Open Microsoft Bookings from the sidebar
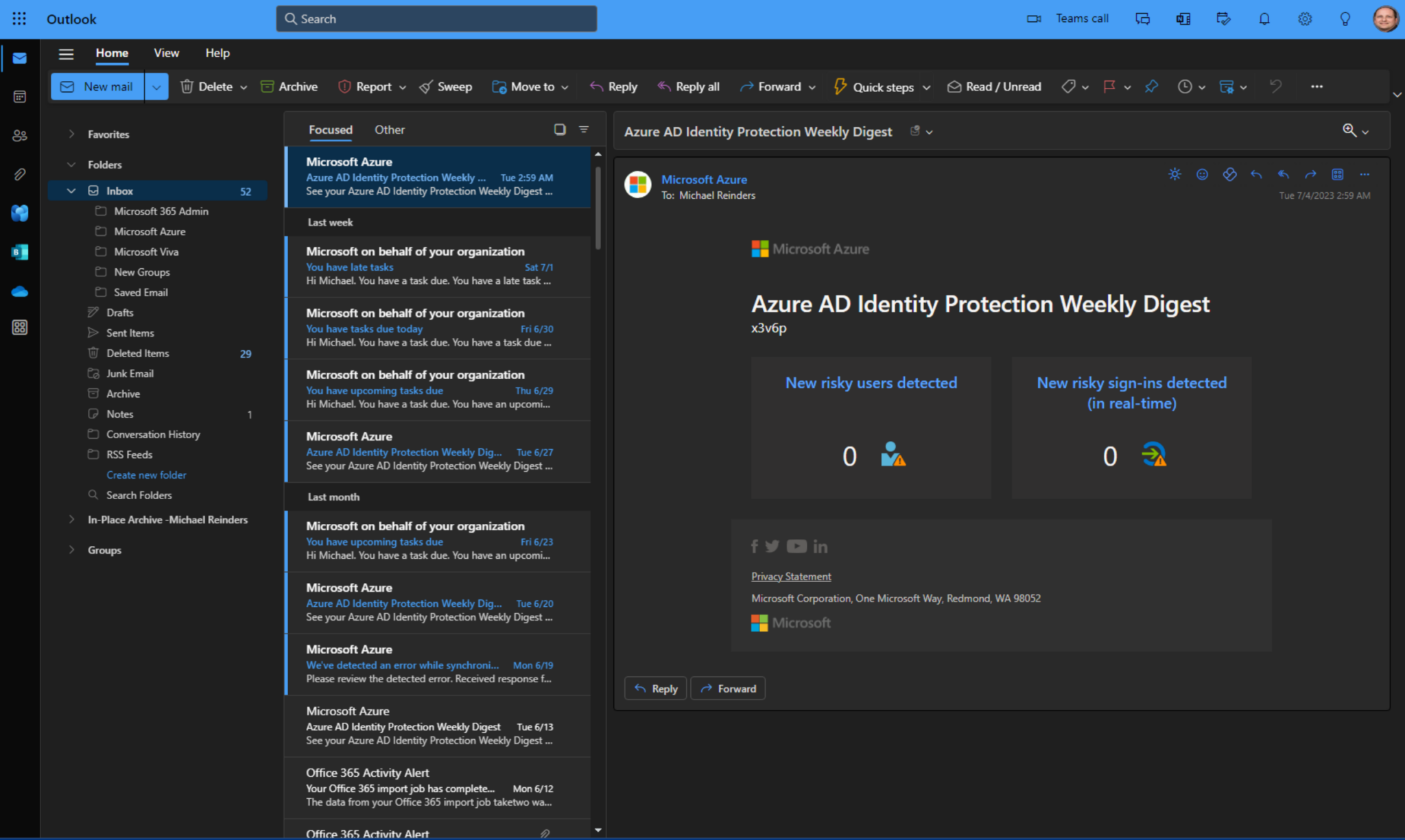 click(19, 252)
